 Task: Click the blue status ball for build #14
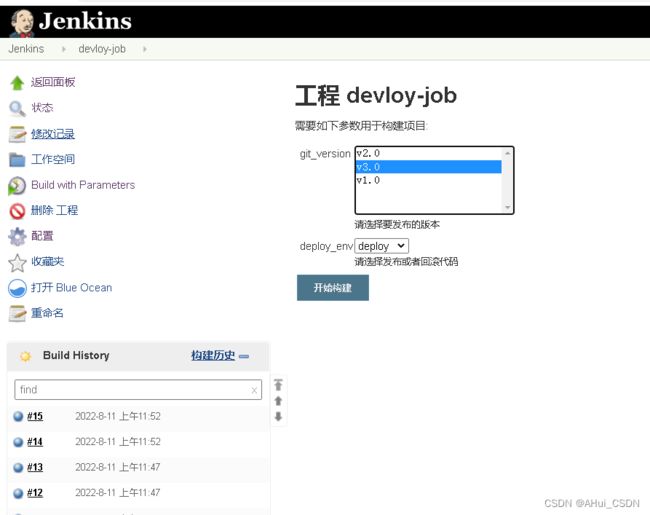point(18,442)
